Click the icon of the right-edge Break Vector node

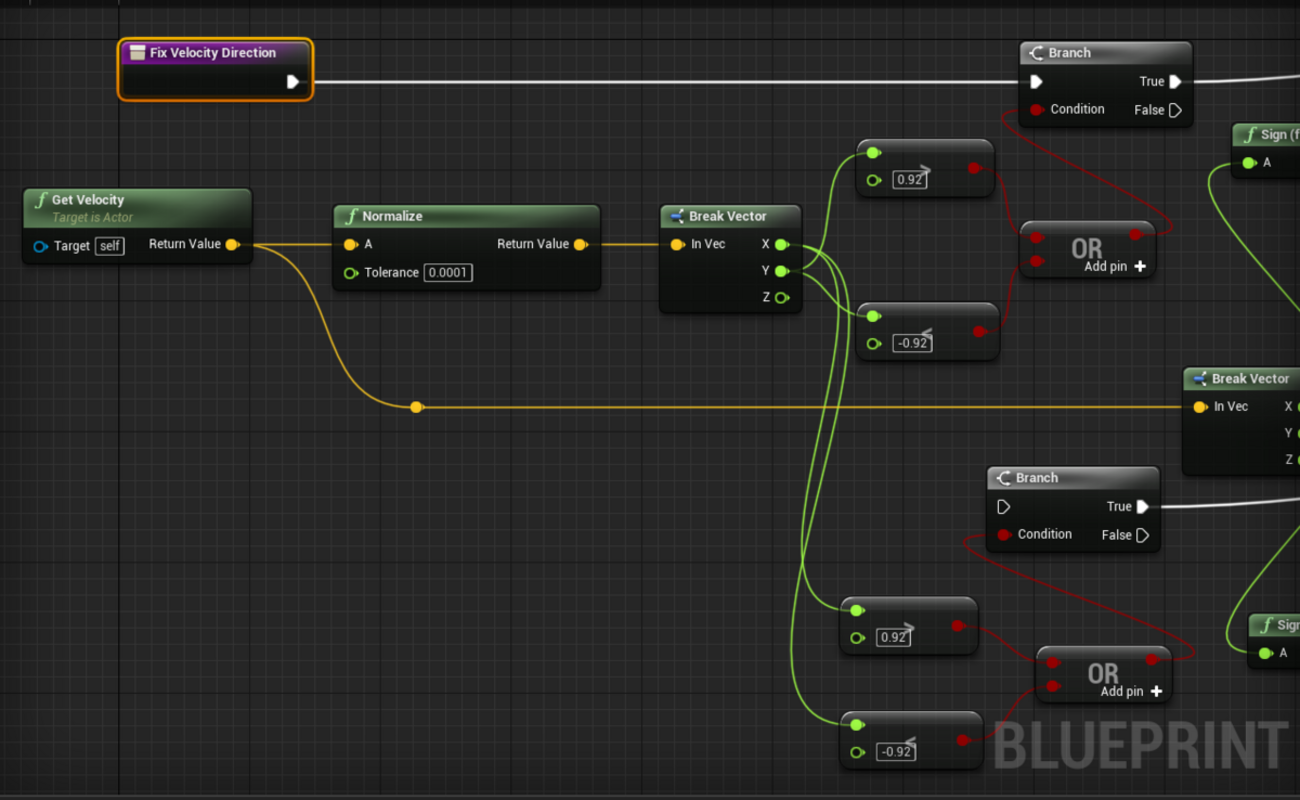[1200, 379]
